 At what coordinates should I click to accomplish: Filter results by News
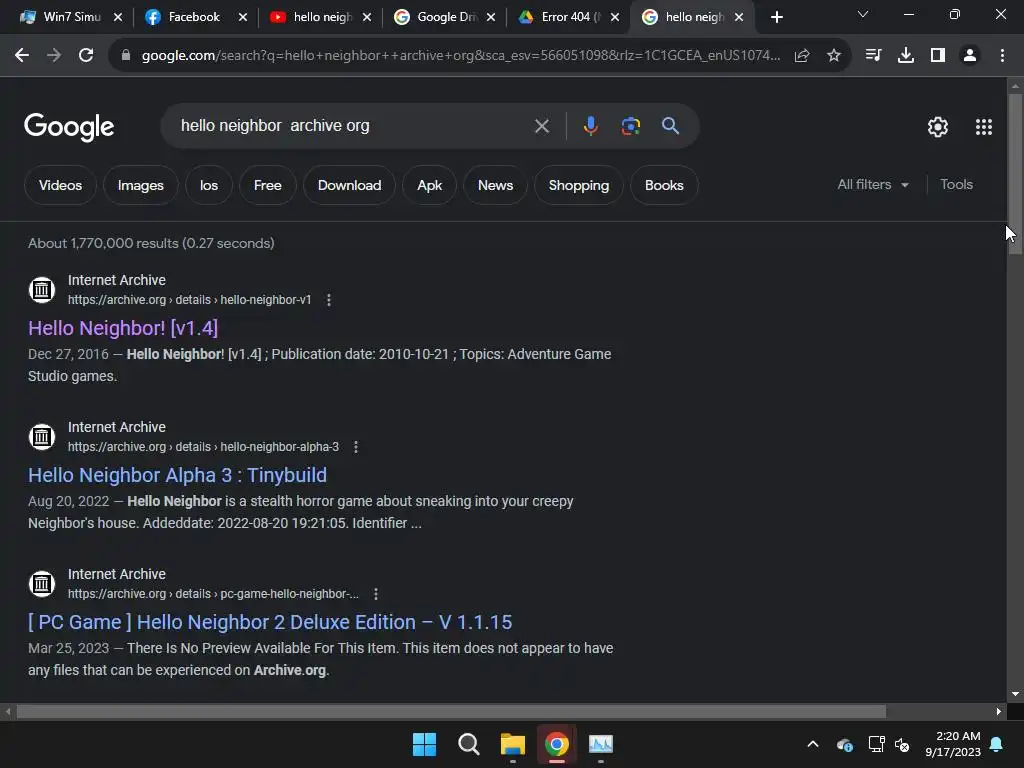[x=495, y=185]
